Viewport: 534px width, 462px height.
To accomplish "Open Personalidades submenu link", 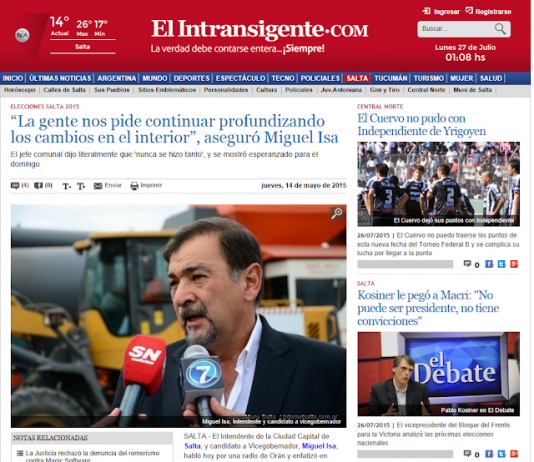I will [226, 90].
